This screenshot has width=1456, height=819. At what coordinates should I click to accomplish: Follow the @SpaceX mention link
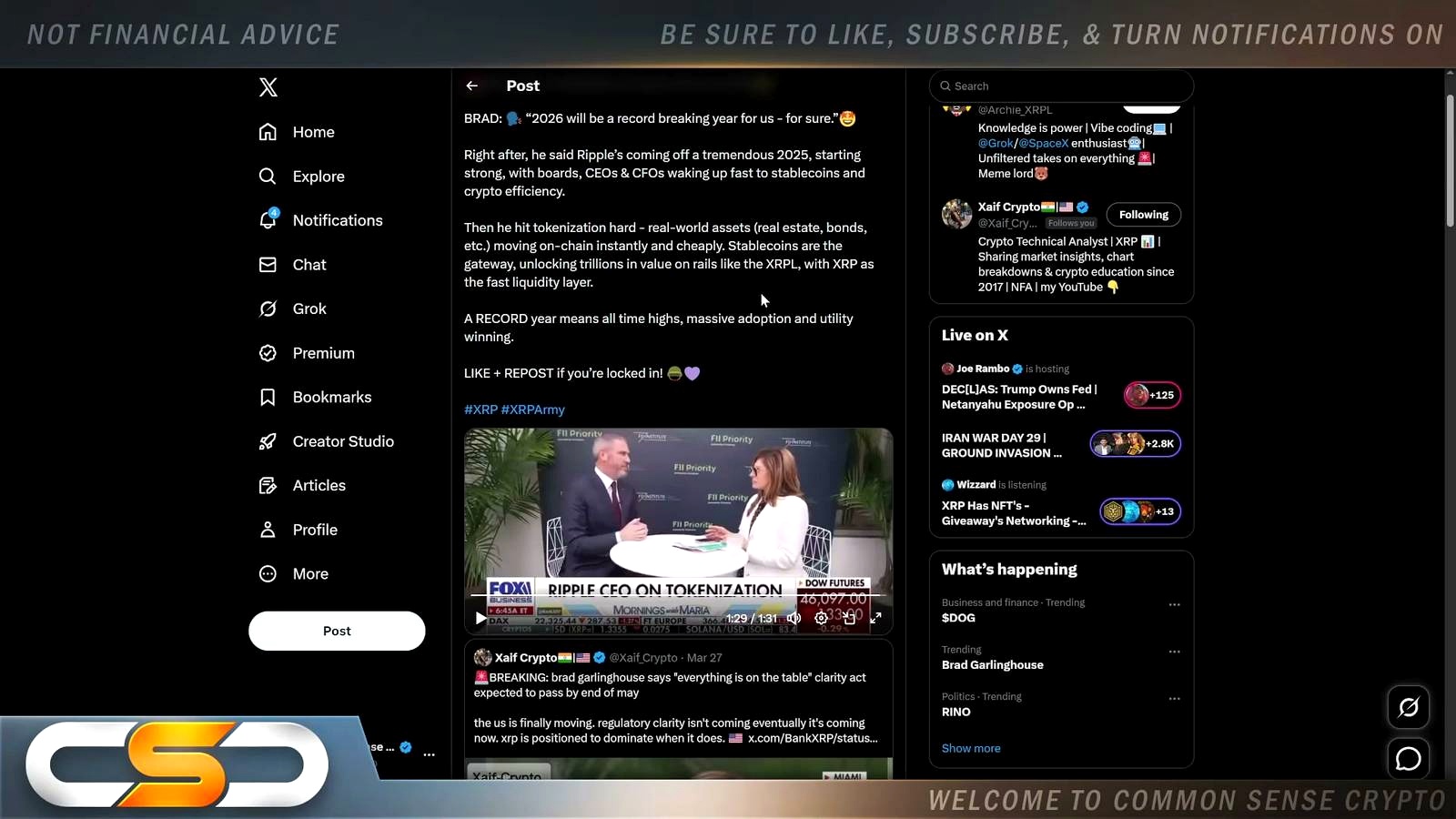[x=1043, y=143]
